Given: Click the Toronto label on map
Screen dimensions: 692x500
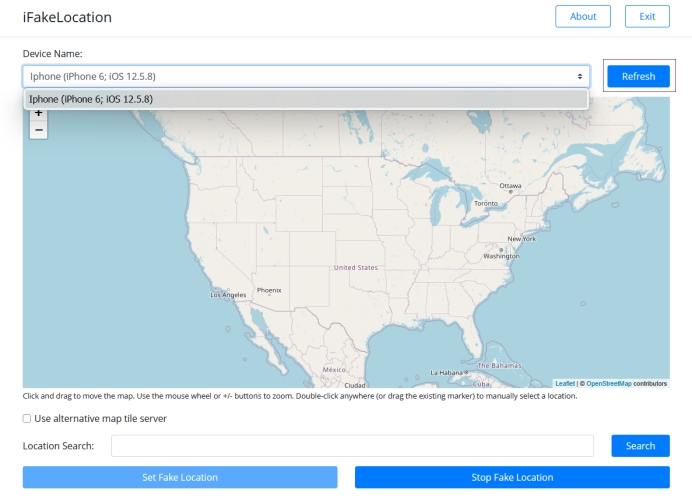Looking at the screenshot, I should pyautogui.click(x=485, y=203).
